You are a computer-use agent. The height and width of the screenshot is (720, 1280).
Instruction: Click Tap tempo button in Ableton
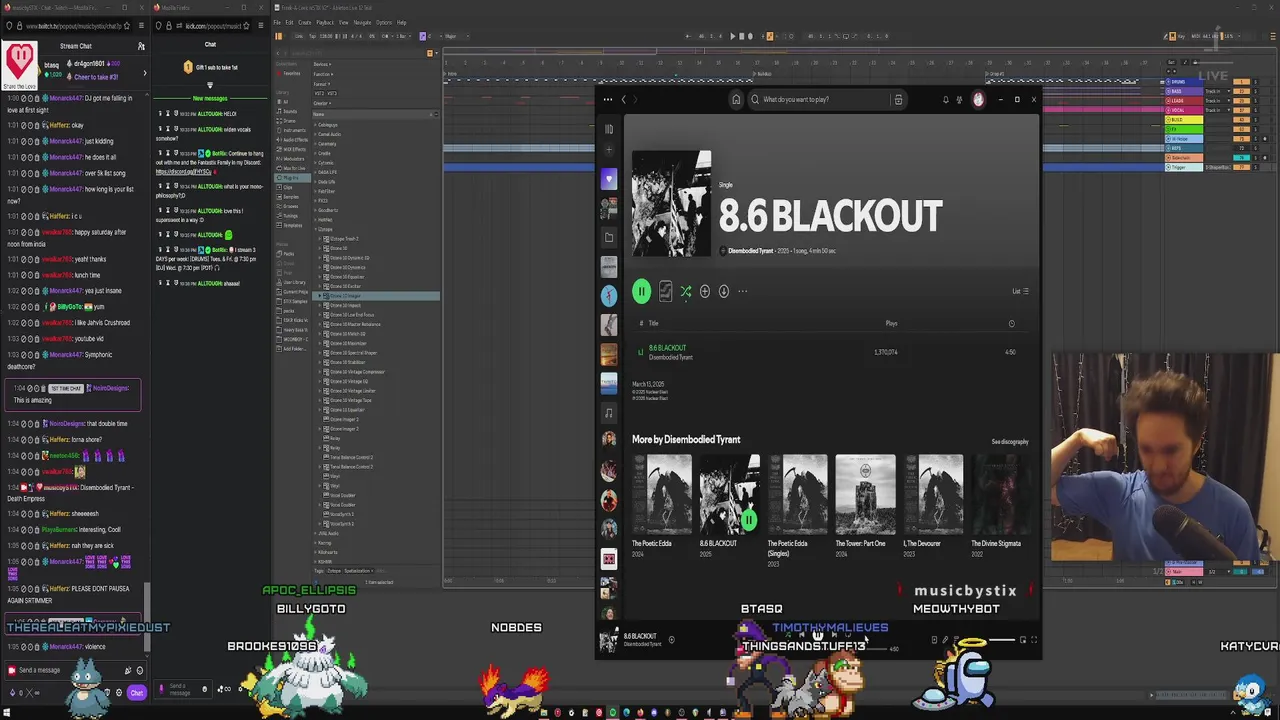point(312,36)
